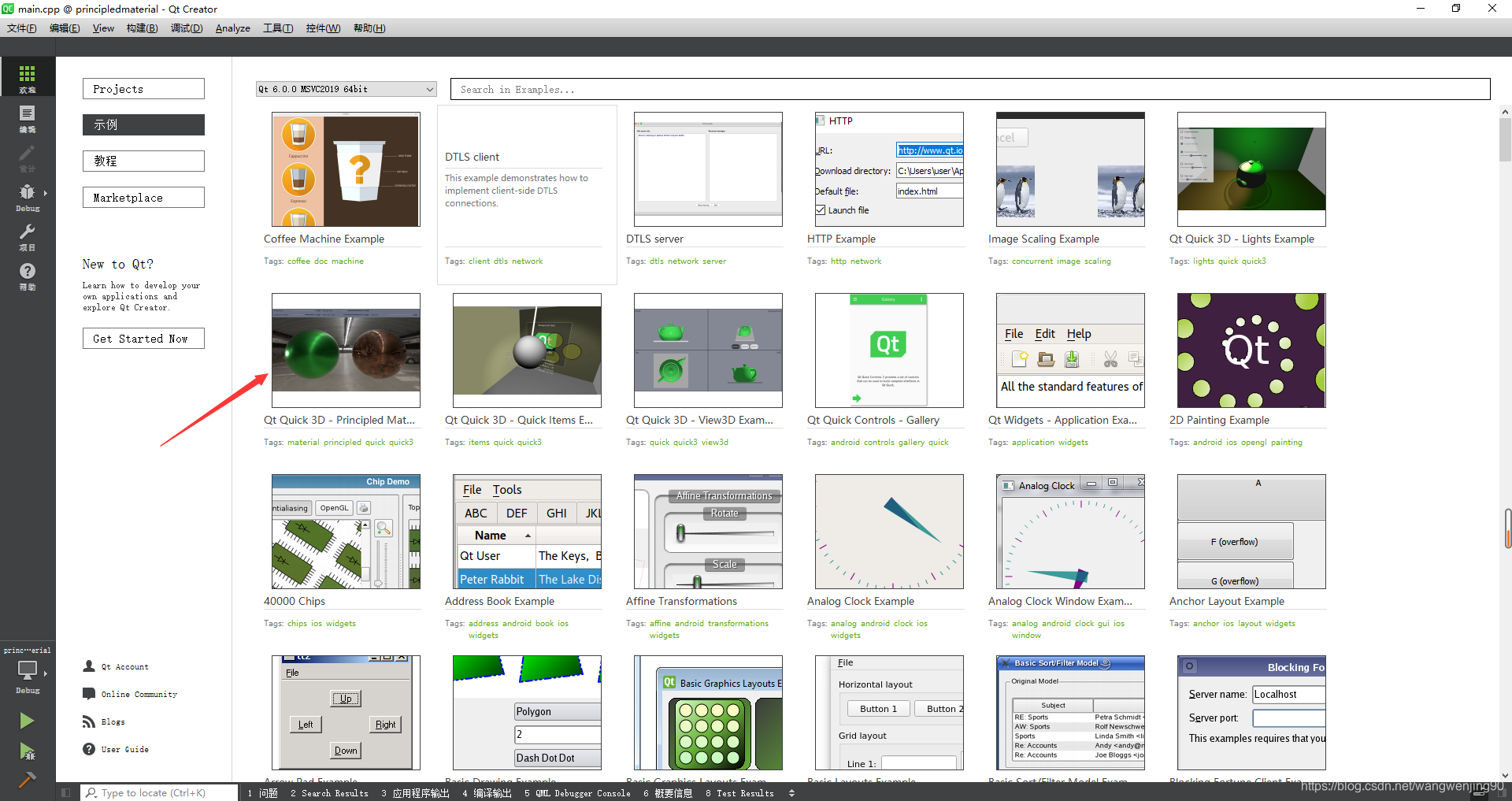The height and width of the screenshot is (801, 1512).
Task: Click the scroll down arrow of examples list
Action: click(x=1505, y=776)
